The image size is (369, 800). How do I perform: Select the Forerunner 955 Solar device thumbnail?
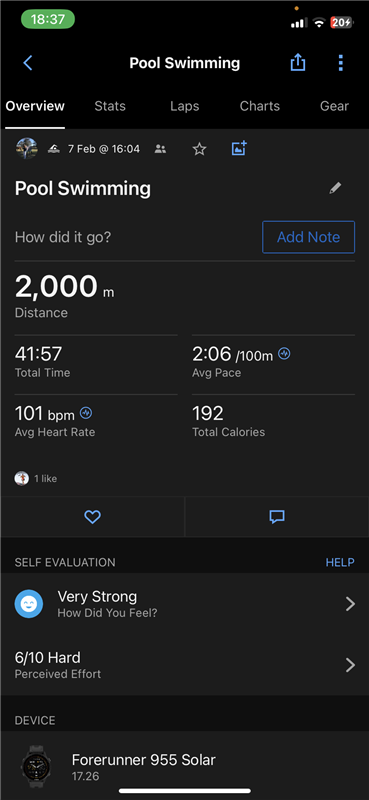tap(36, 766)
